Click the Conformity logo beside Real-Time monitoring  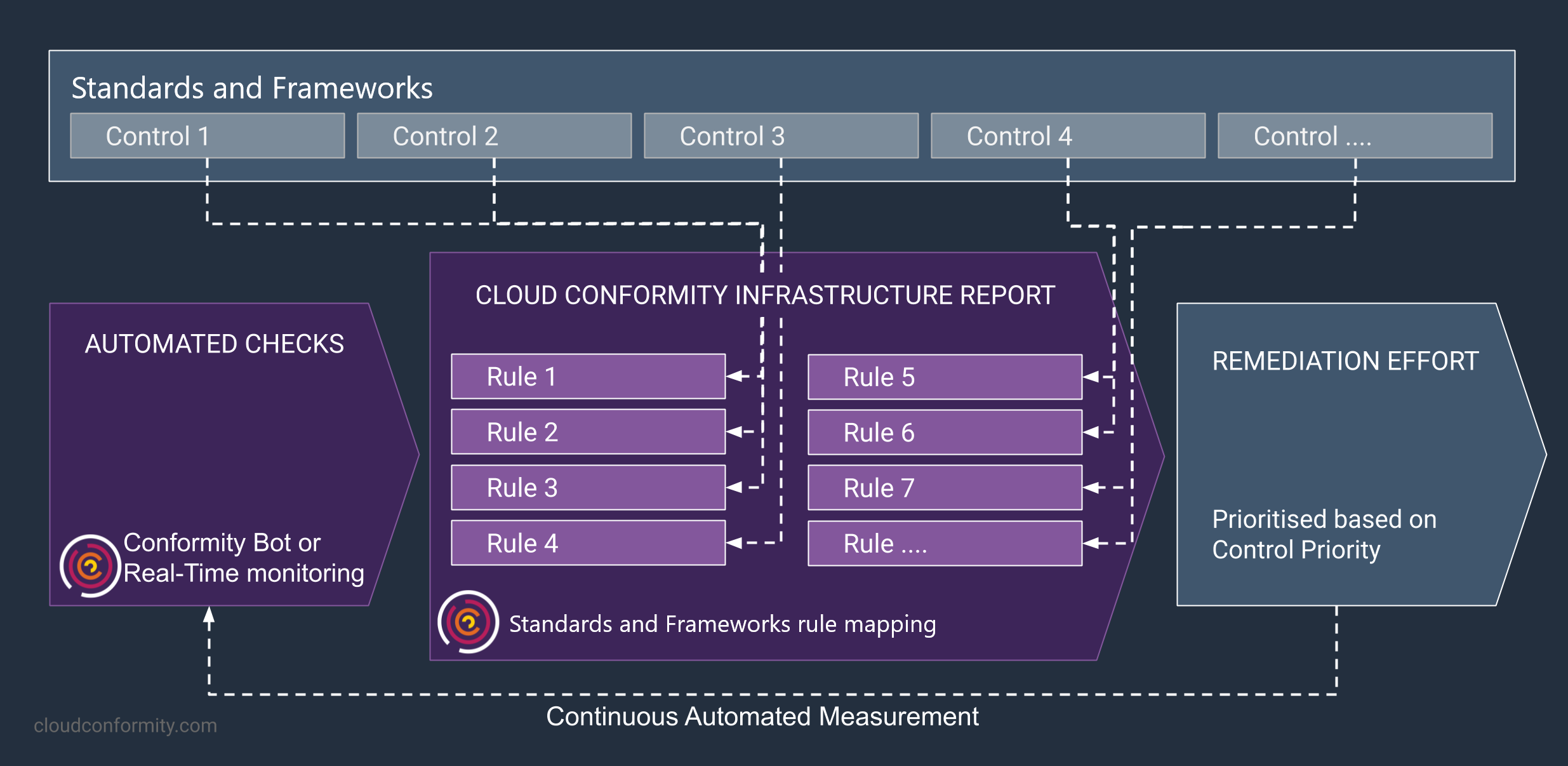point(90,565)
